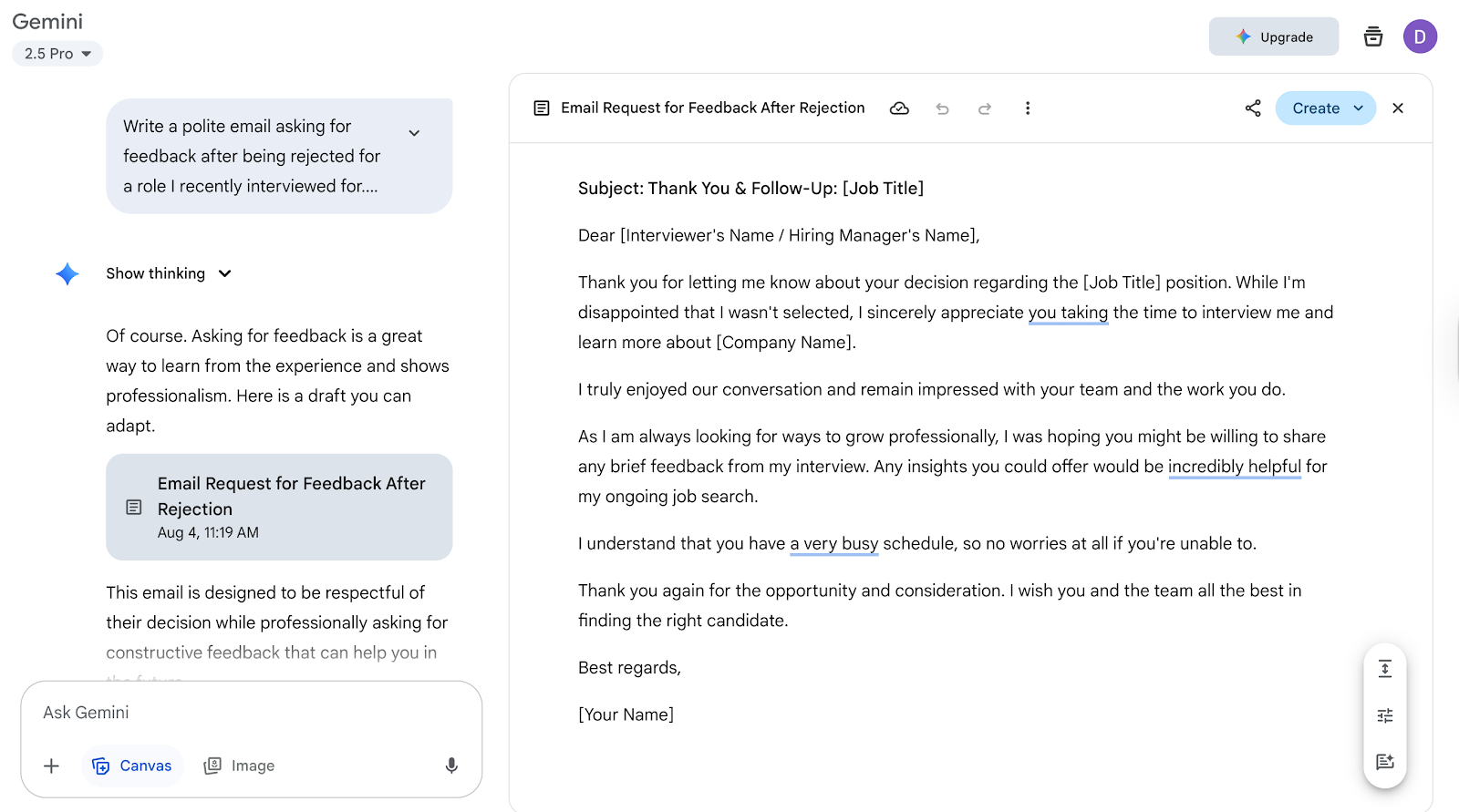Click the paragraph starting 'I truly enjoyed our conversation'
The width and height of the screenshot is (1459, 812).
click(932, 390)
